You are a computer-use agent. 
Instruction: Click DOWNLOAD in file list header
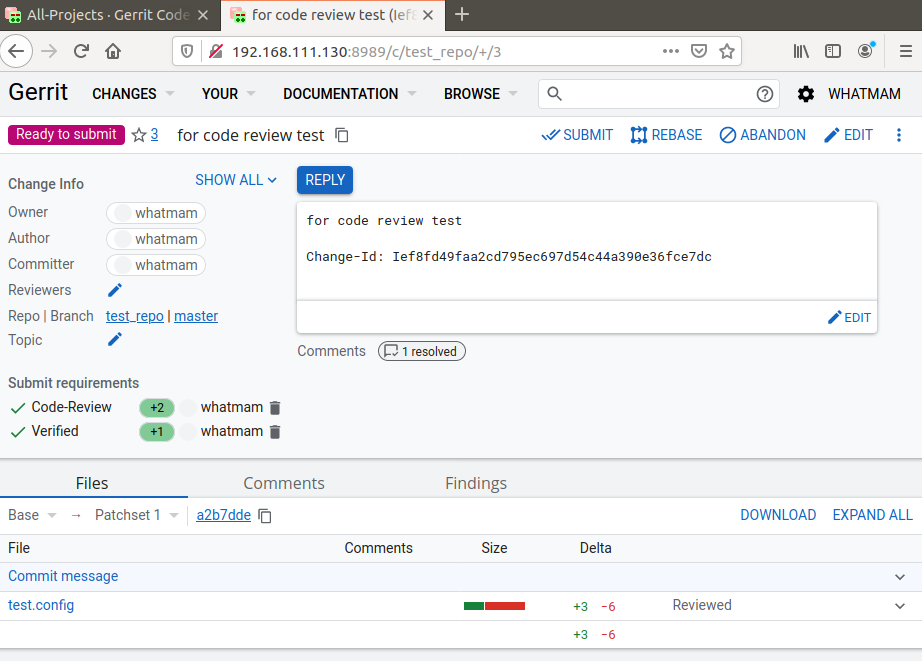[778, 515]
